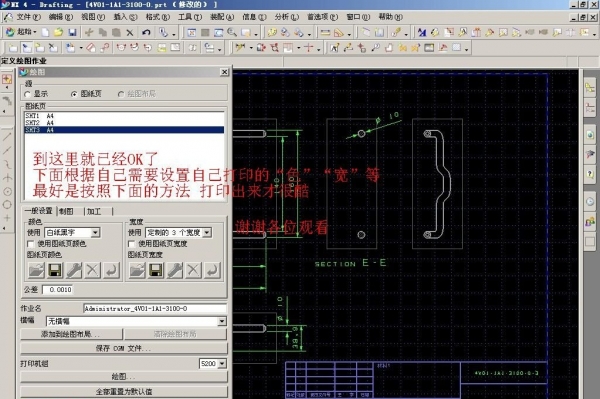Click the 公差 tolerance input field
600x399 pixels.
[x=57, y=290]
